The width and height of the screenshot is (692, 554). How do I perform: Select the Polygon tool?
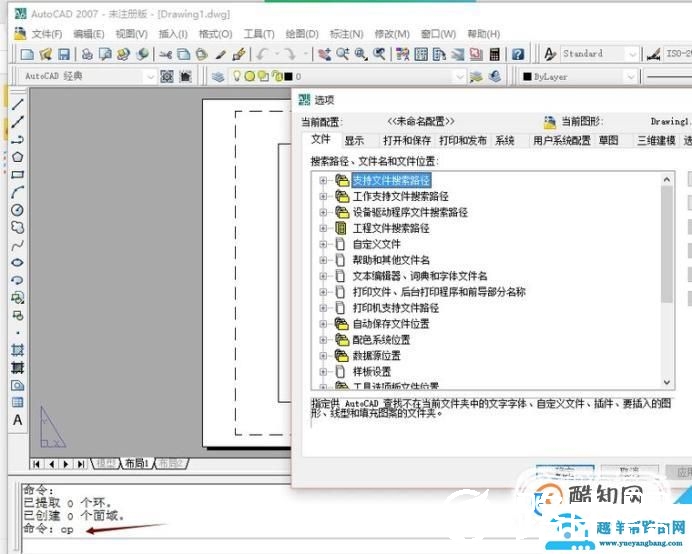click(17, 157)
